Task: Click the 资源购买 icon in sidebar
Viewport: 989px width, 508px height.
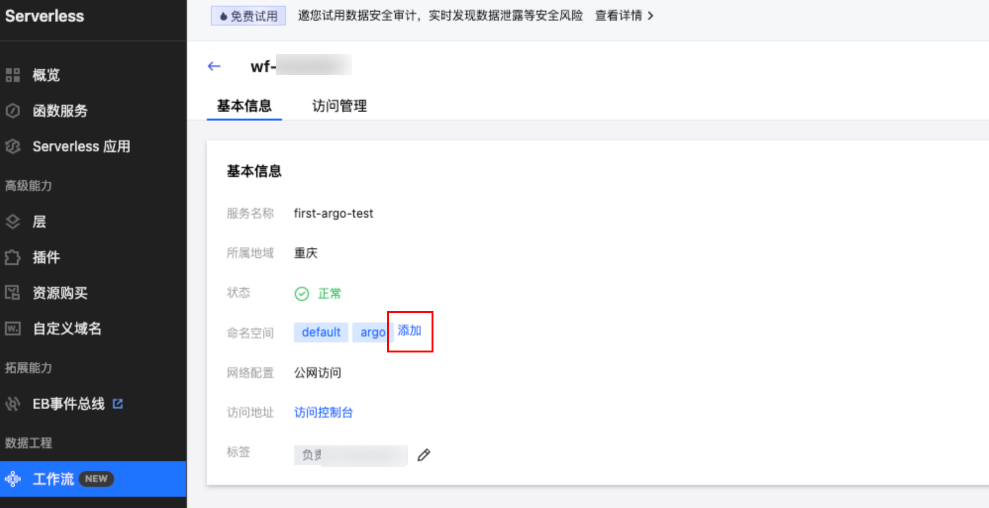Action: tap(13, 293)
